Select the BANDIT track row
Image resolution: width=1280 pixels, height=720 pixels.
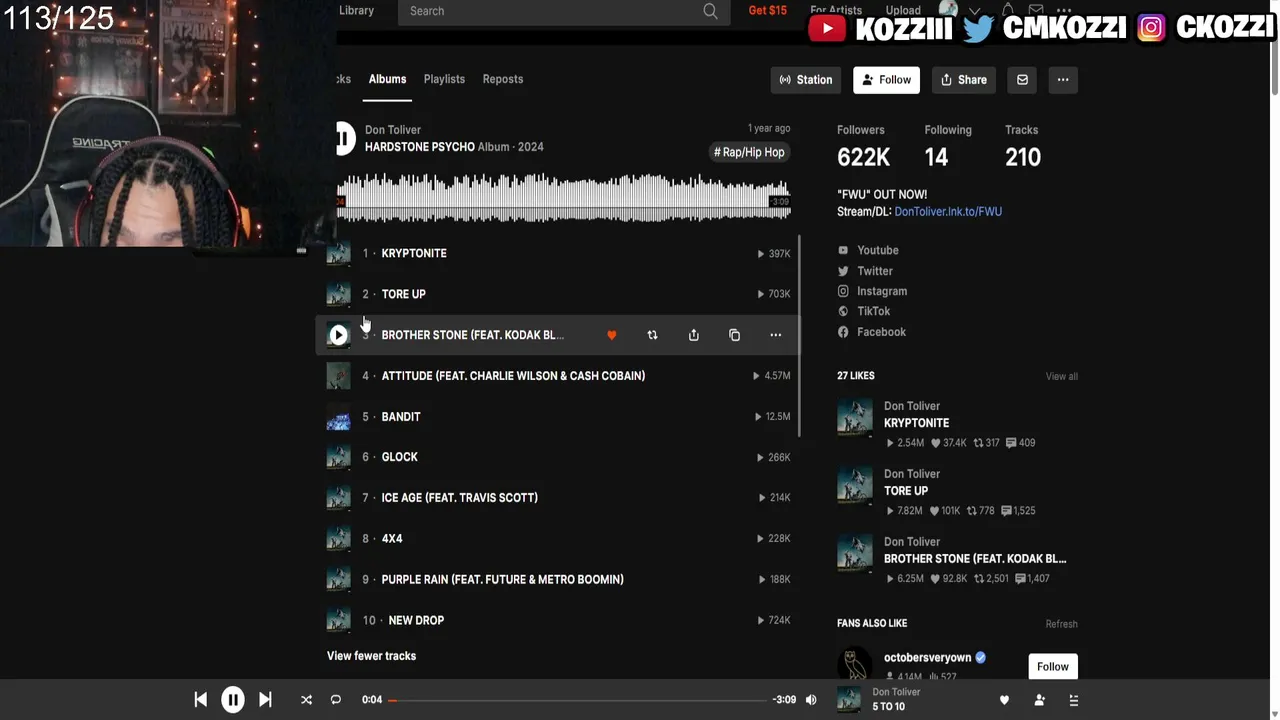(558, 416)
